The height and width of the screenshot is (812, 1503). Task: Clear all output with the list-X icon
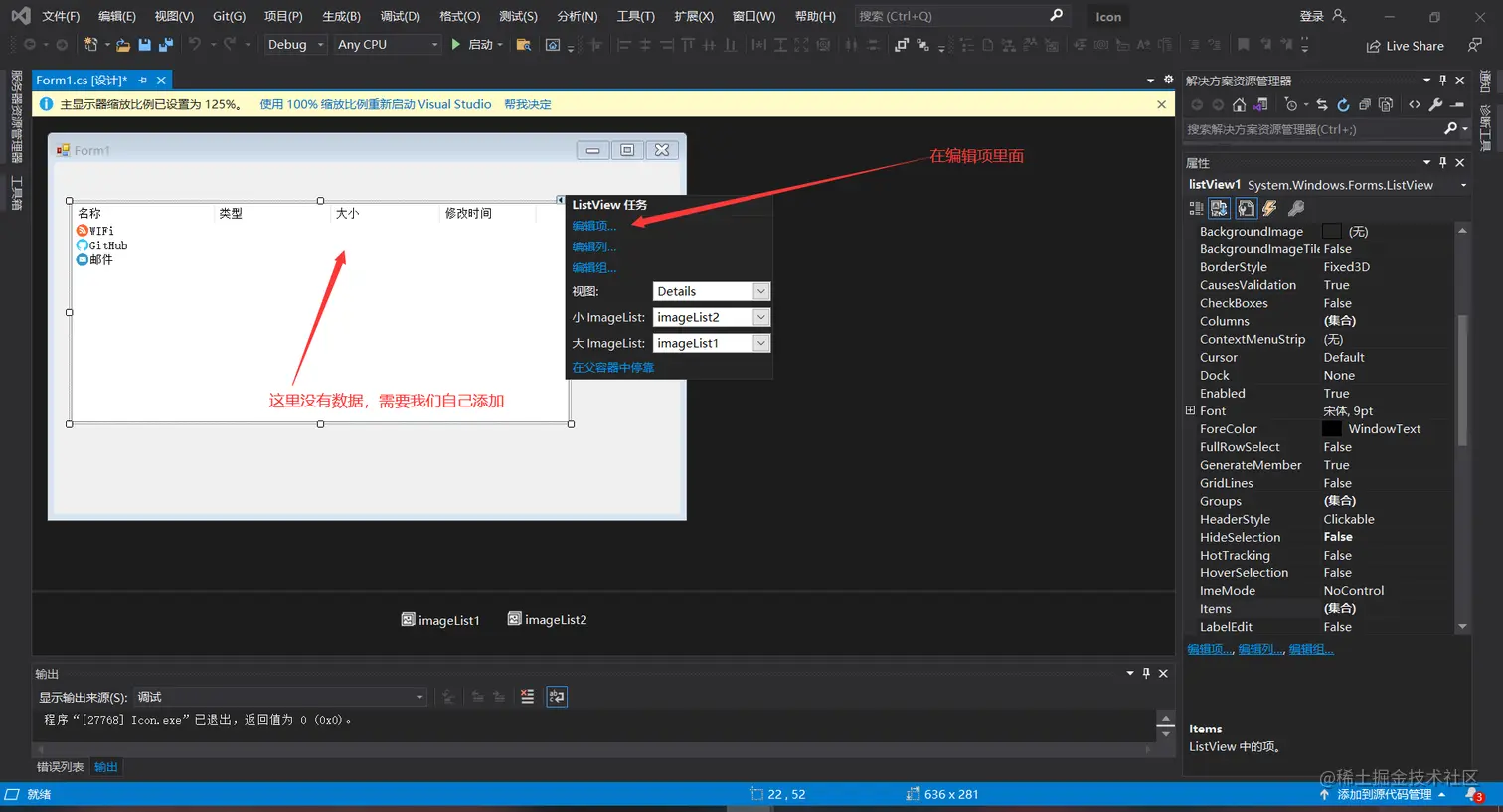(527, 697)
